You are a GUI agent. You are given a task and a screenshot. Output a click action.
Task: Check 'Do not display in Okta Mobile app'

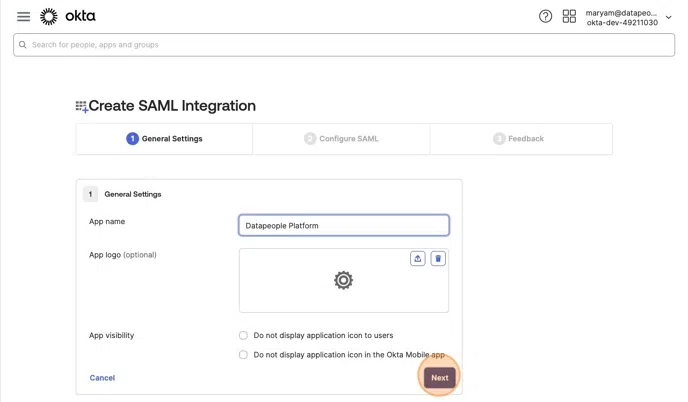[x=243, y=355]
